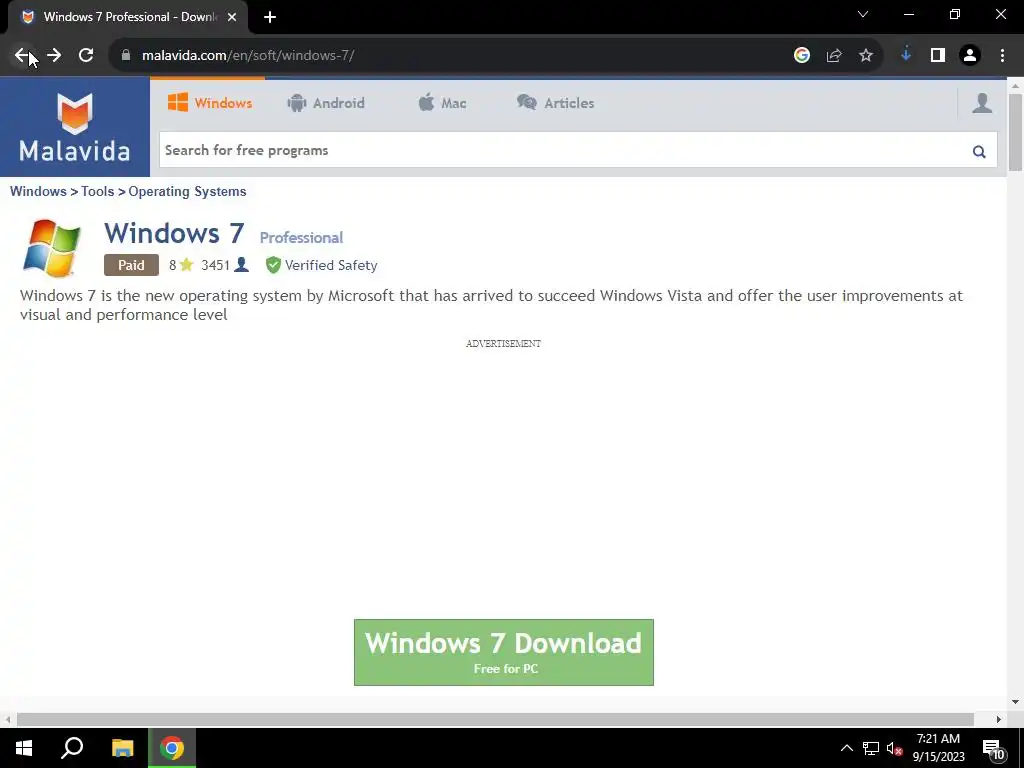
Task: Click the Professional edition label
Action: click(x=301, y=238)
